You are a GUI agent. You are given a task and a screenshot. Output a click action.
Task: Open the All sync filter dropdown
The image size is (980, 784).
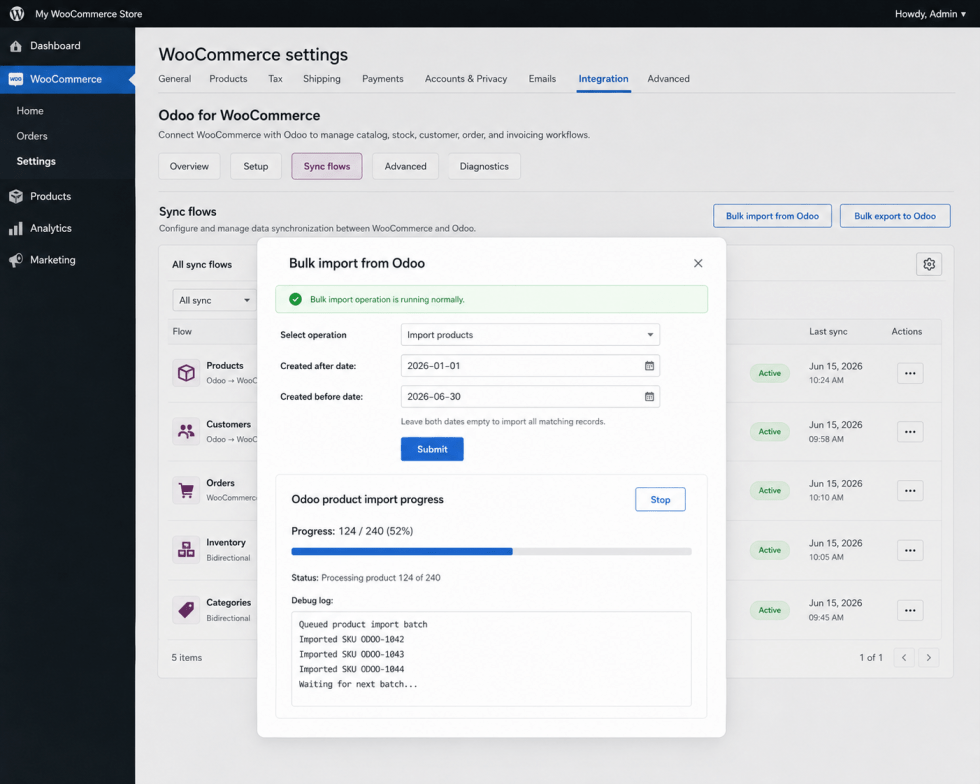214,300
